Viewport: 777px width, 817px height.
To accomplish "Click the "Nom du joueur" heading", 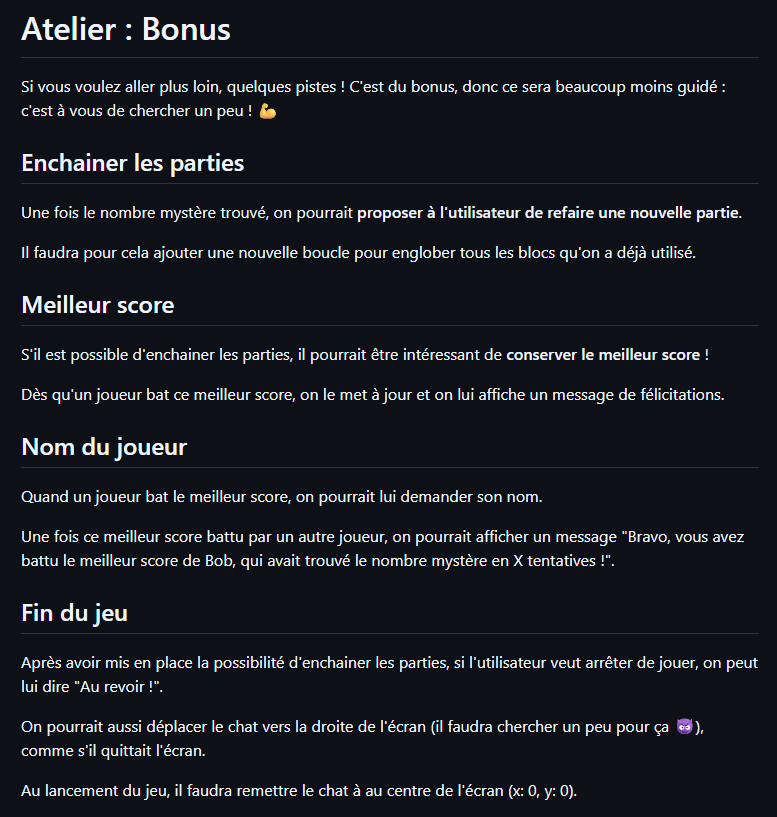I will [104, 447].
